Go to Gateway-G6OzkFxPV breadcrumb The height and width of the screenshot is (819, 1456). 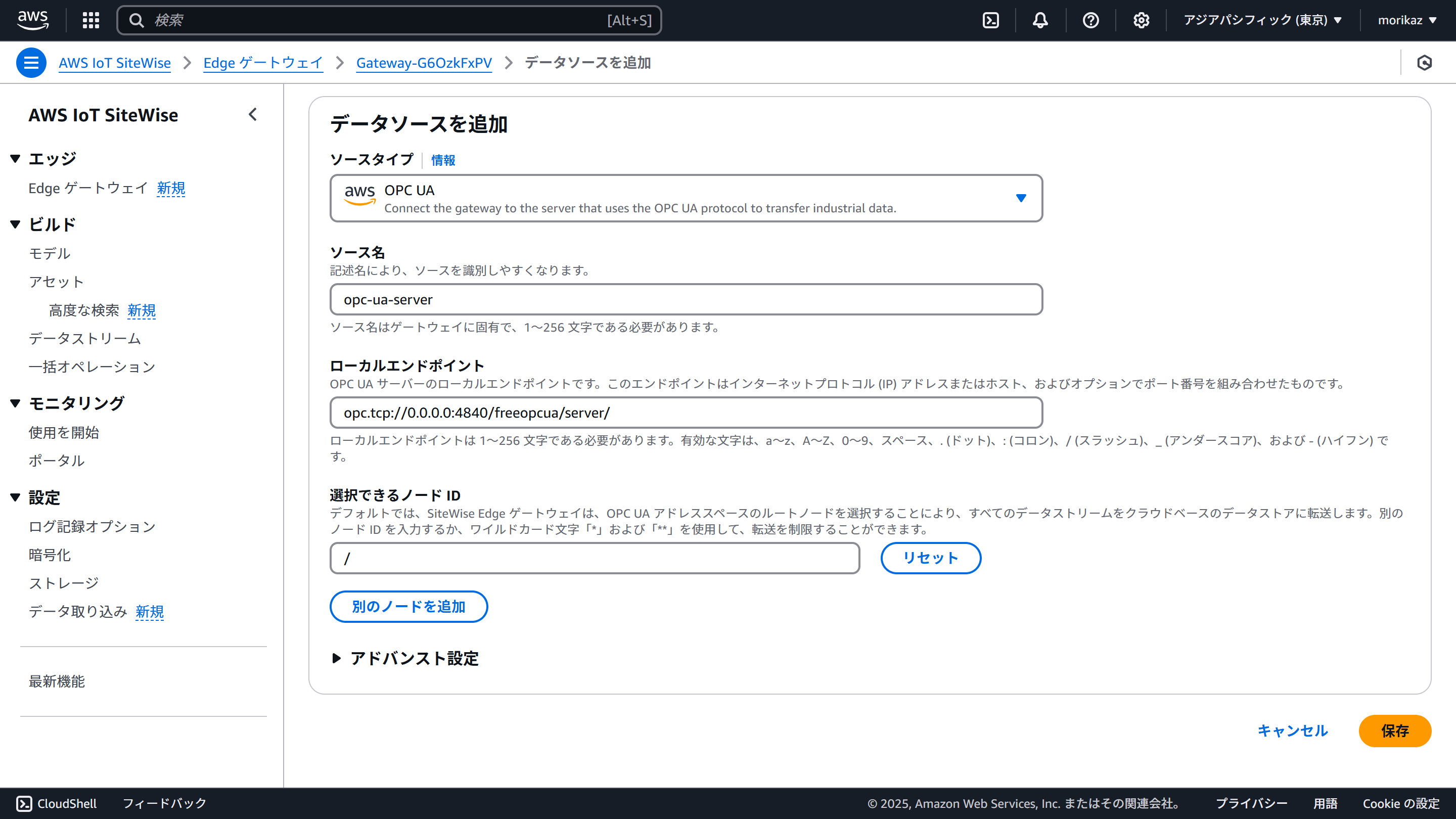click(x=424, y=63)
